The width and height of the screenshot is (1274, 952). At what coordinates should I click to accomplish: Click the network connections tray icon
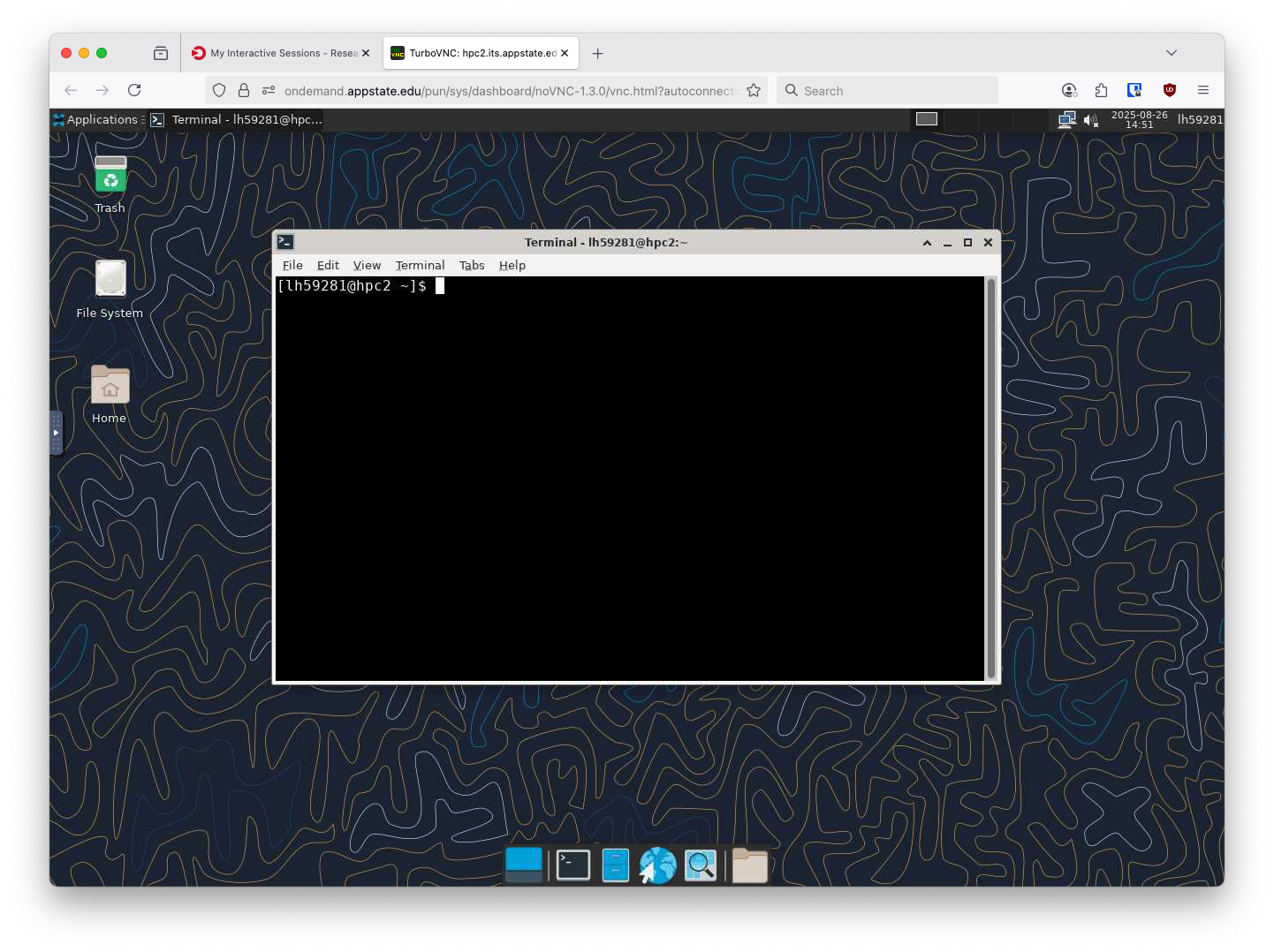[x=1066, y=119]
